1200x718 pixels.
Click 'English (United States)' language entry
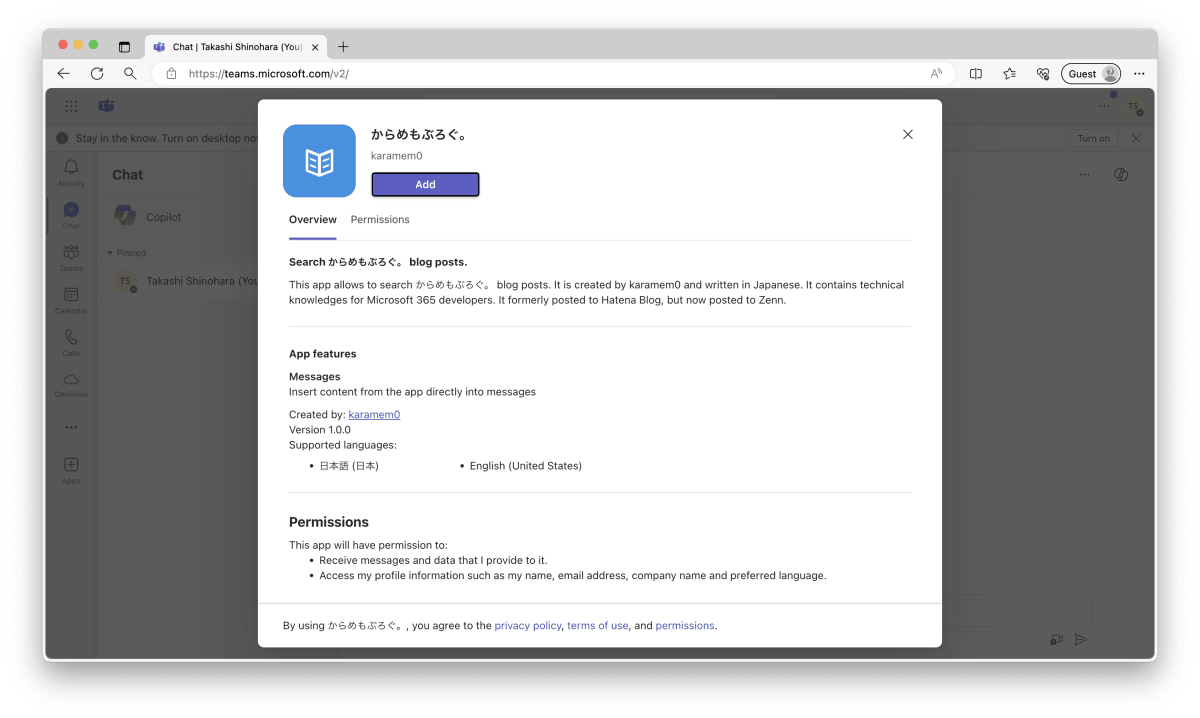coord(526,466)
